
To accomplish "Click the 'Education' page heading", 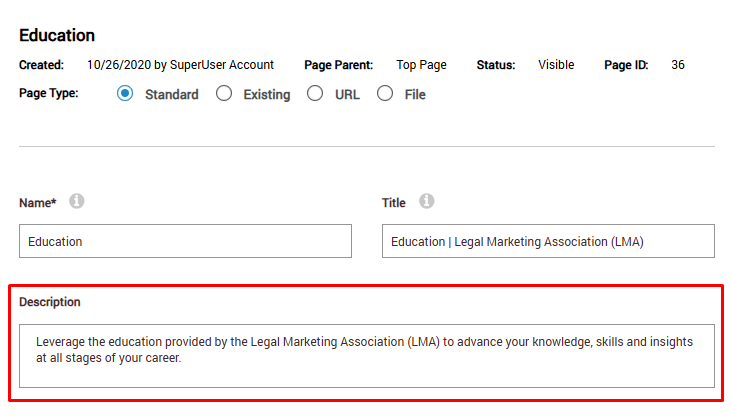I will click(x=57, y=35).
